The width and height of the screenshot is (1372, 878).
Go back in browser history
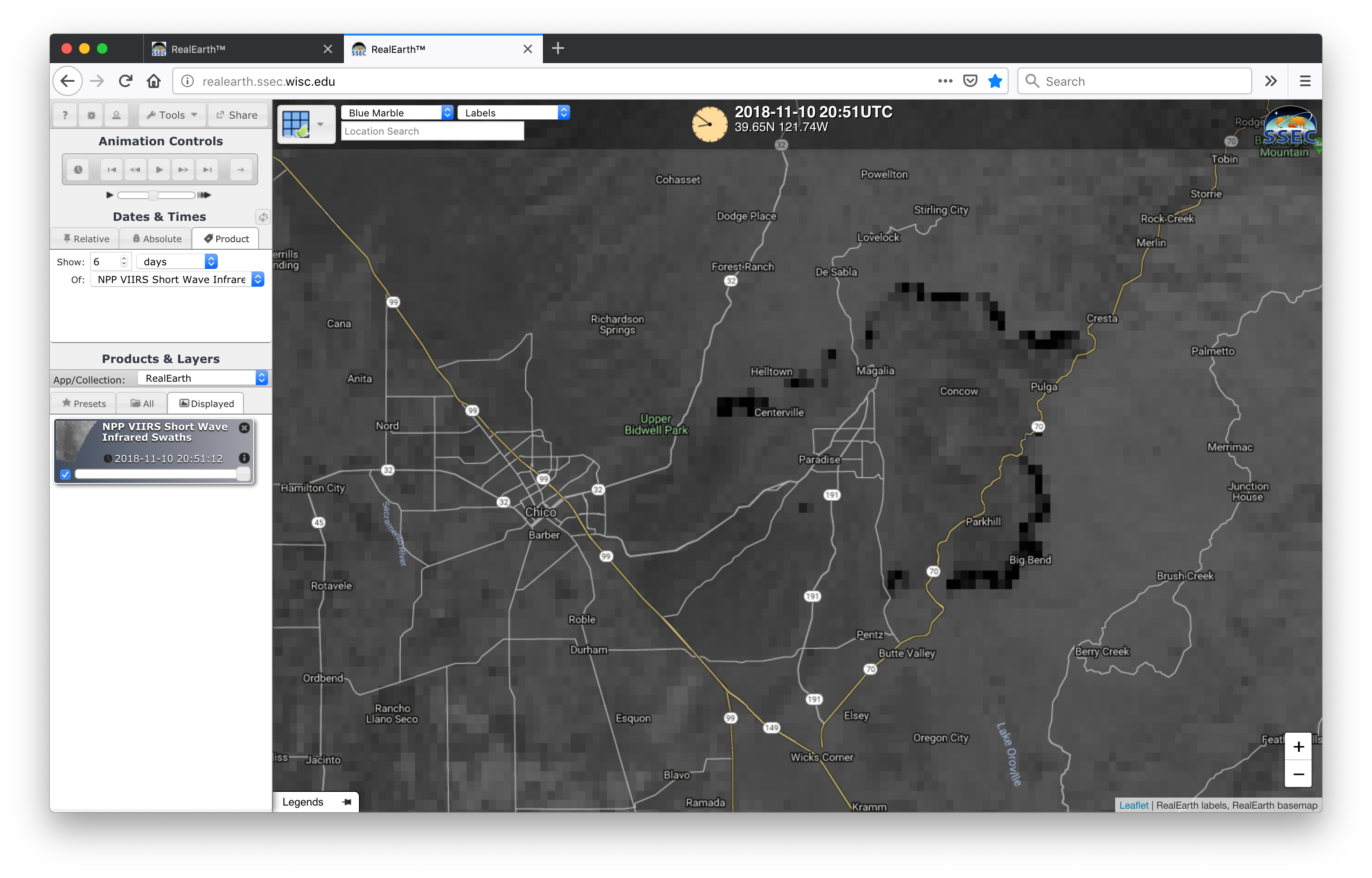[68, 81]
